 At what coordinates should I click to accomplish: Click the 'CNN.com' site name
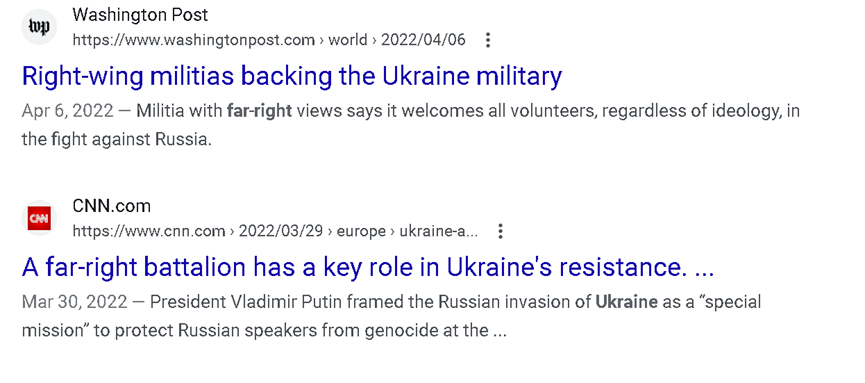coord(111,206)
